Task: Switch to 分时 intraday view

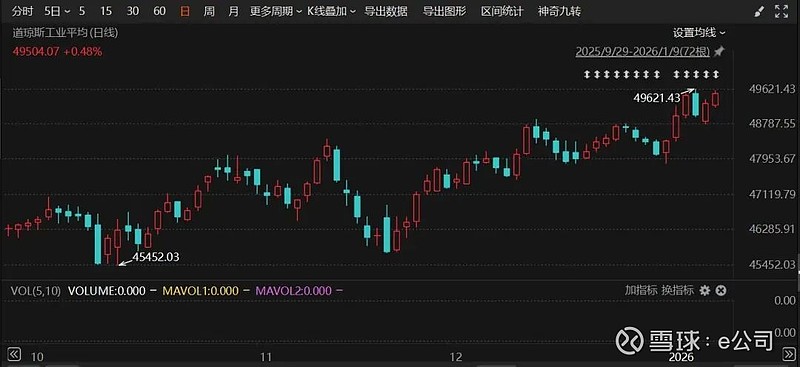Action: click(22, 11)
